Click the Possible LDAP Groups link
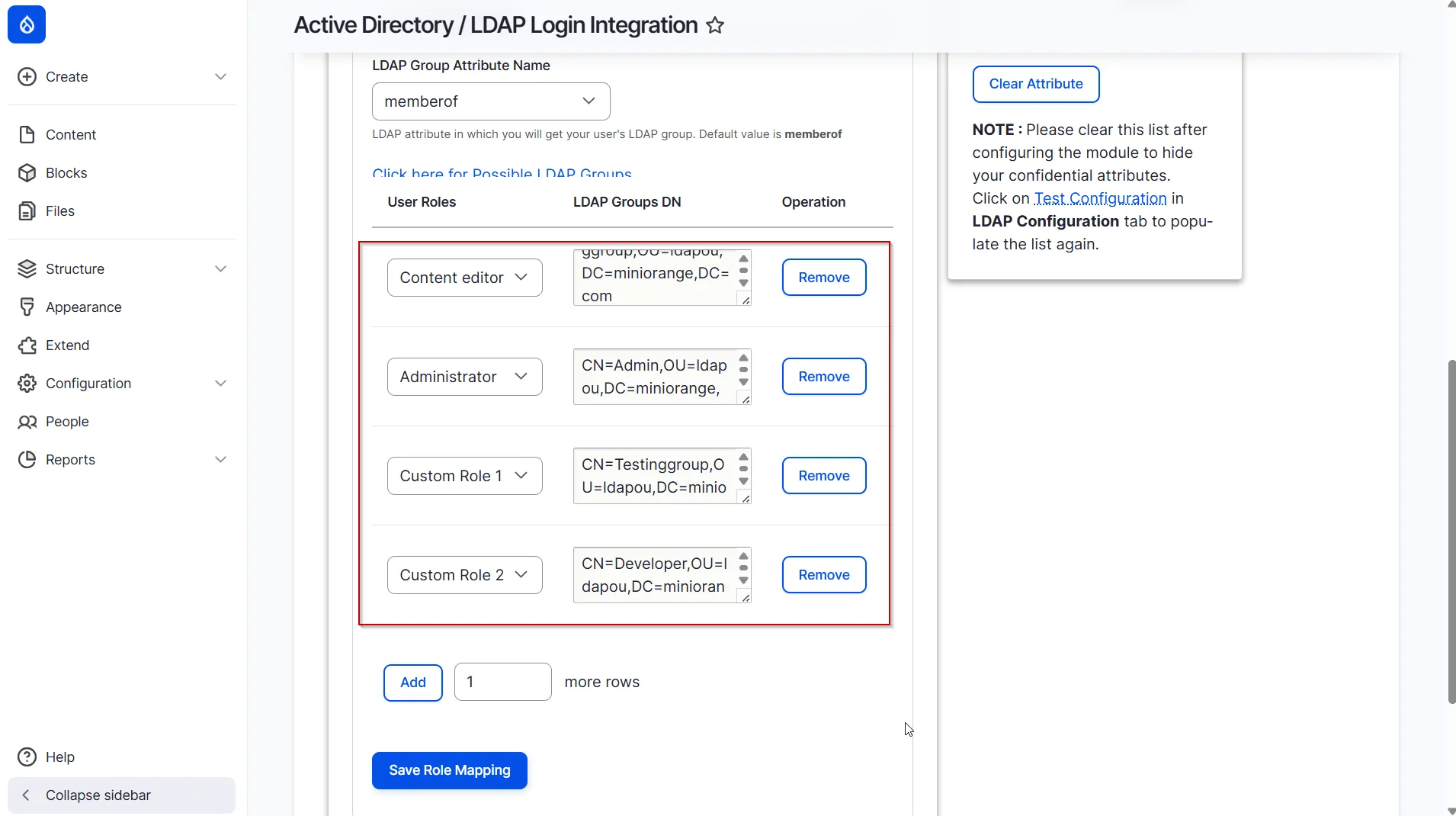Viewport: 1456px width, 816px height. coord(502,173)
